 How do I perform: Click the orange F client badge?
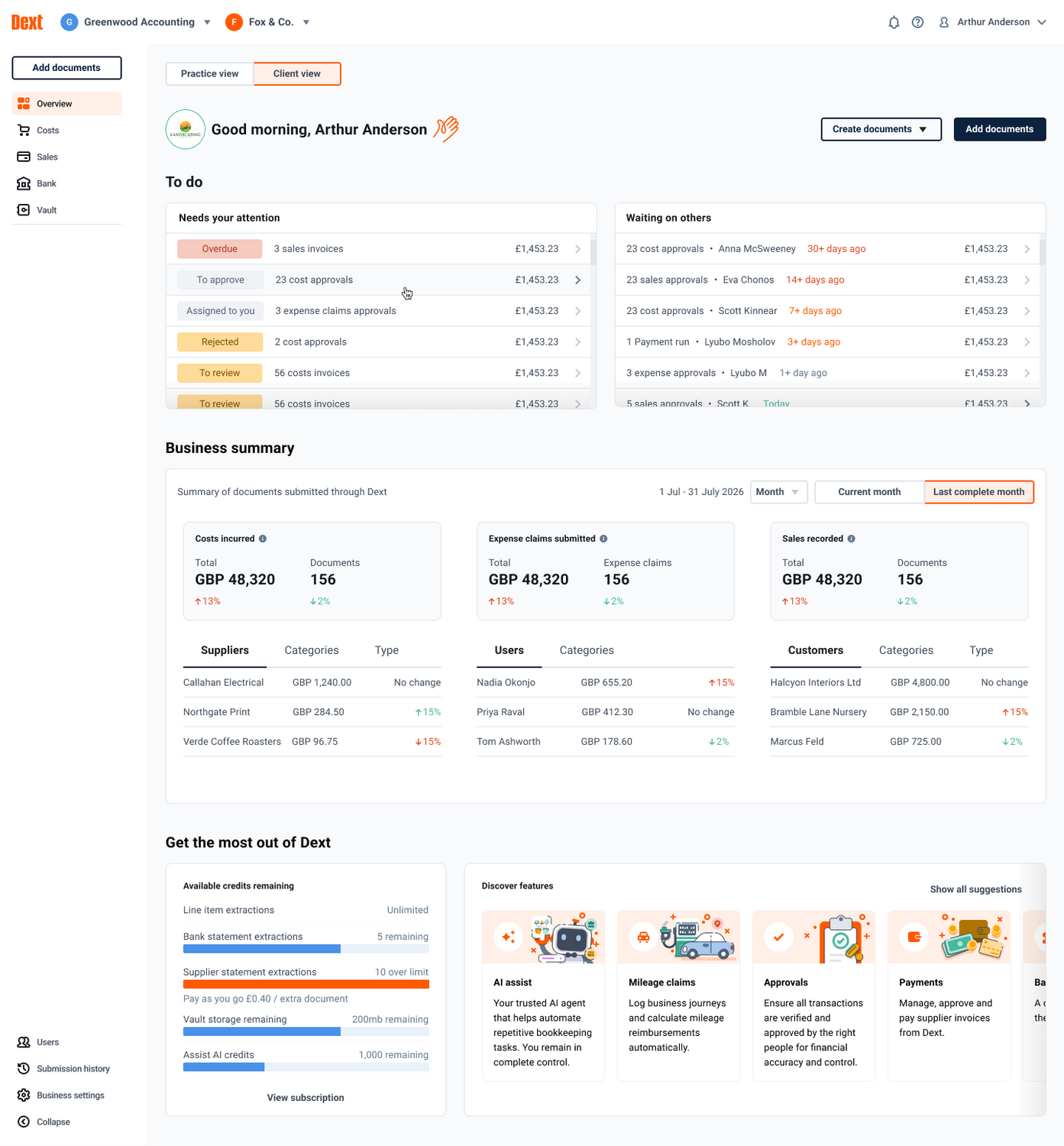click(234, 22)
